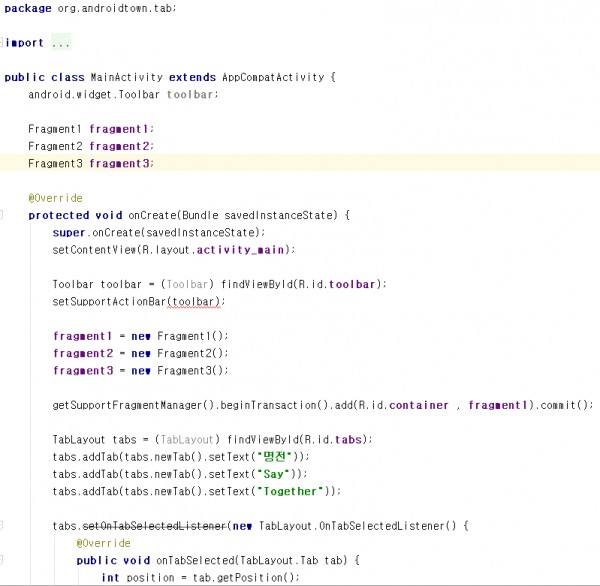
Task: Click the @Override annotation above onCreate
Action: click(x=55, y=198)
